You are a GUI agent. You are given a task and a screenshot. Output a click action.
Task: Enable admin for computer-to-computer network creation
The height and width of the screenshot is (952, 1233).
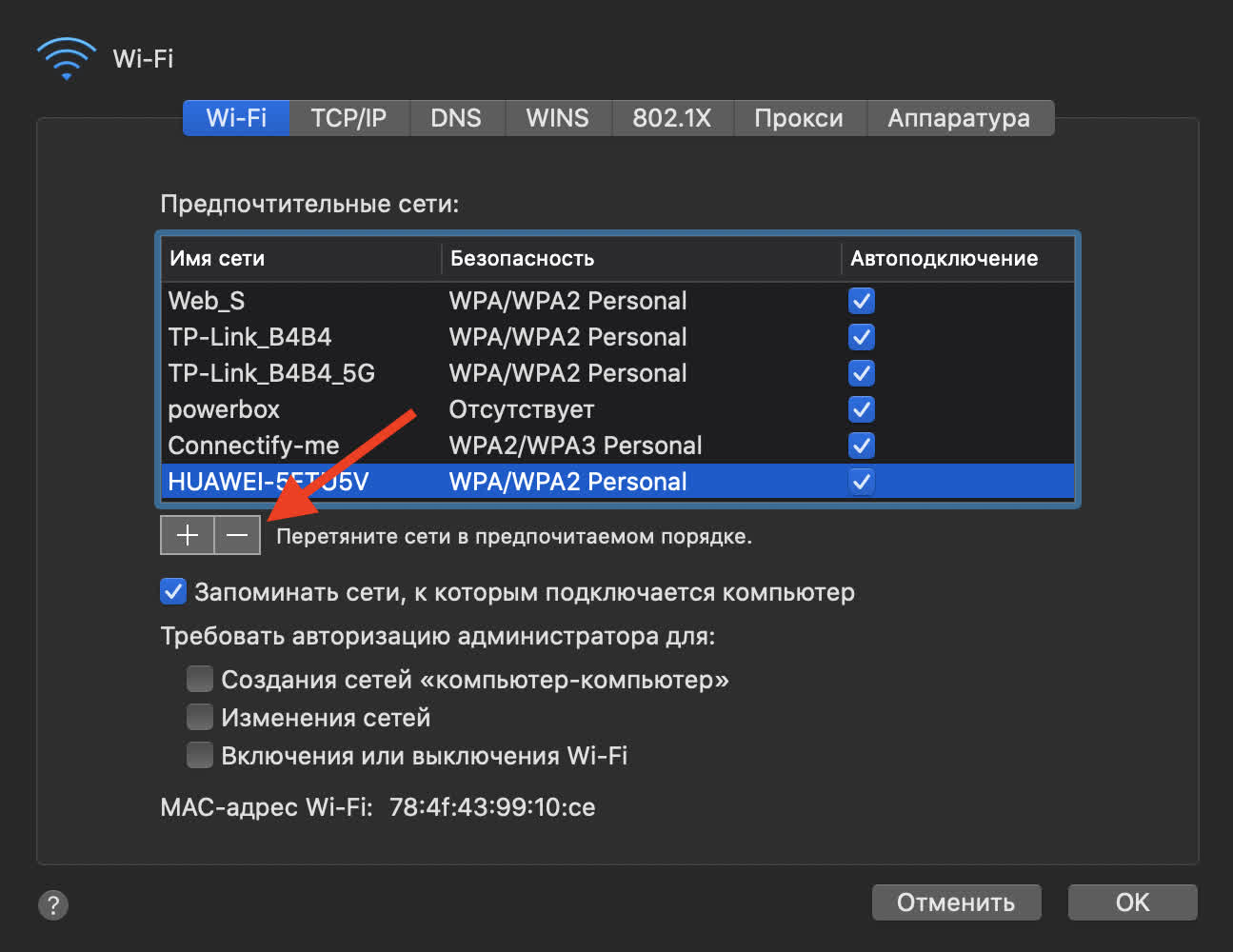[x=200, y=679]
